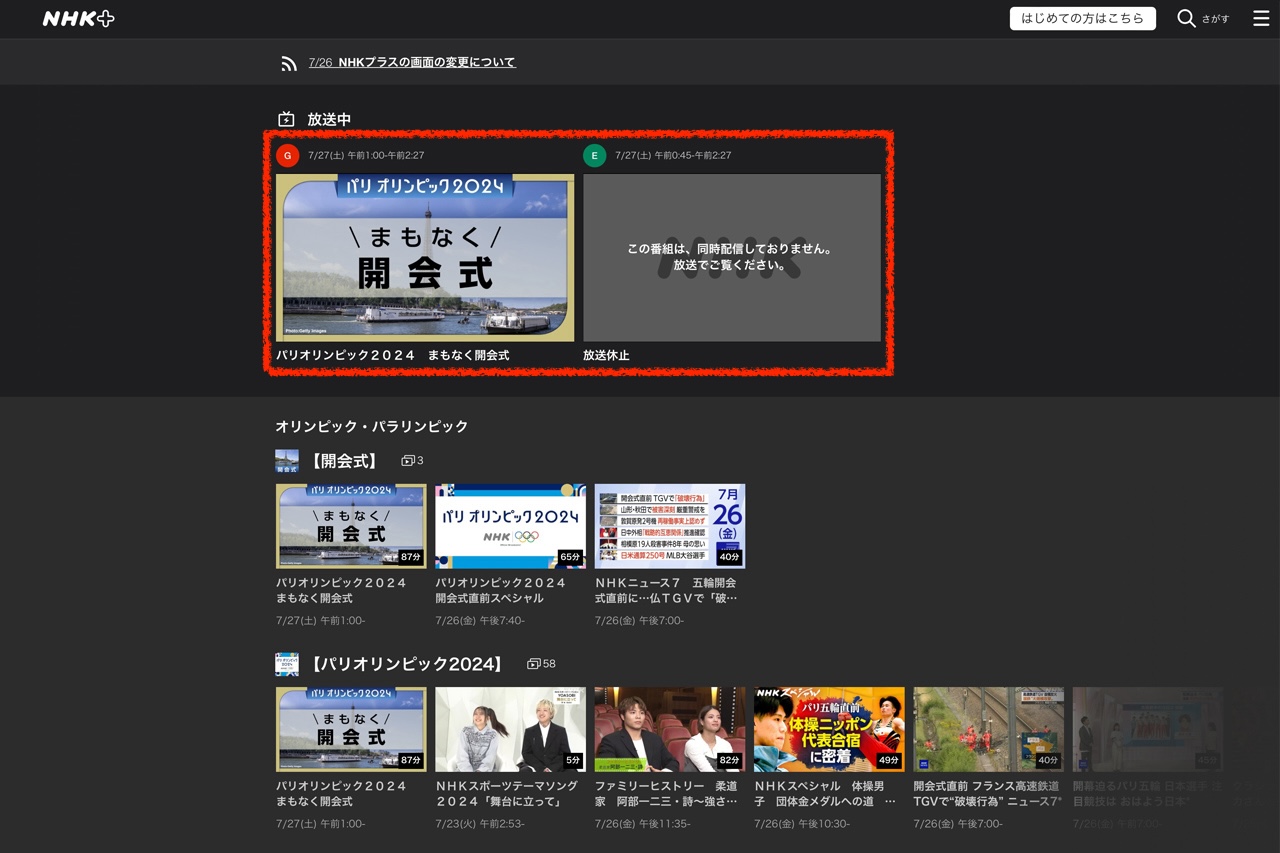Click the E-tele unavailable broadcast panel
Image resolution: width=1280 pixels, height=853 pixels.
732,258
